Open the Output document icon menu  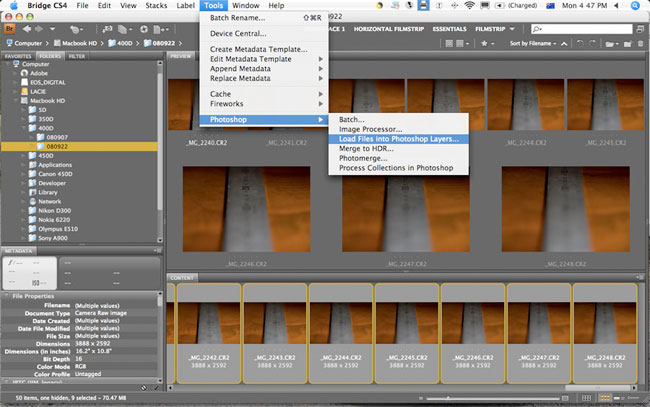(161, 29)
